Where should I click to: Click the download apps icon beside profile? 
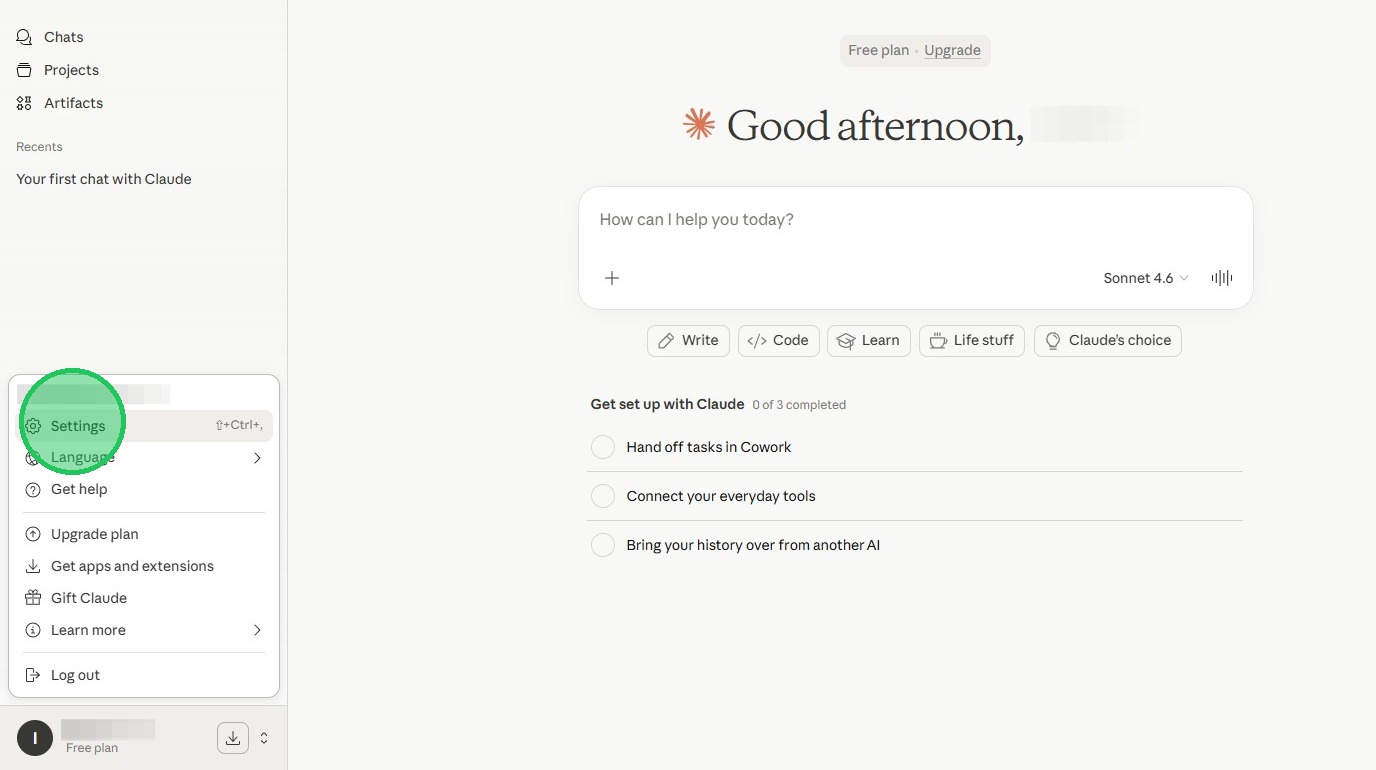pyautogui.click(x=232, y=738)
